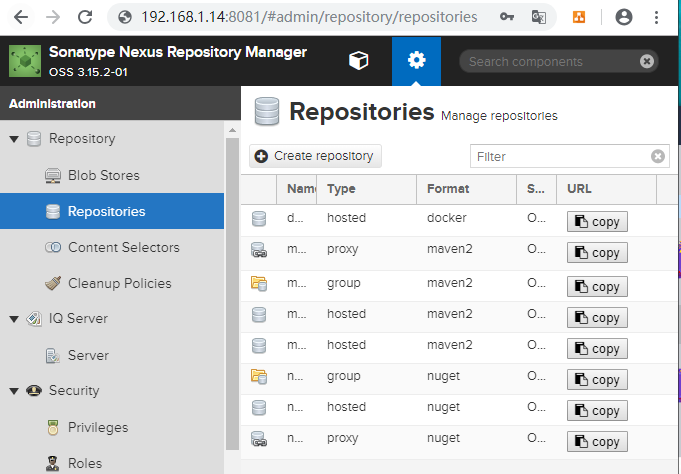Viewport: 681px width, 474px height.
Task: Click the browser back arrow
Action: [20, 17]
